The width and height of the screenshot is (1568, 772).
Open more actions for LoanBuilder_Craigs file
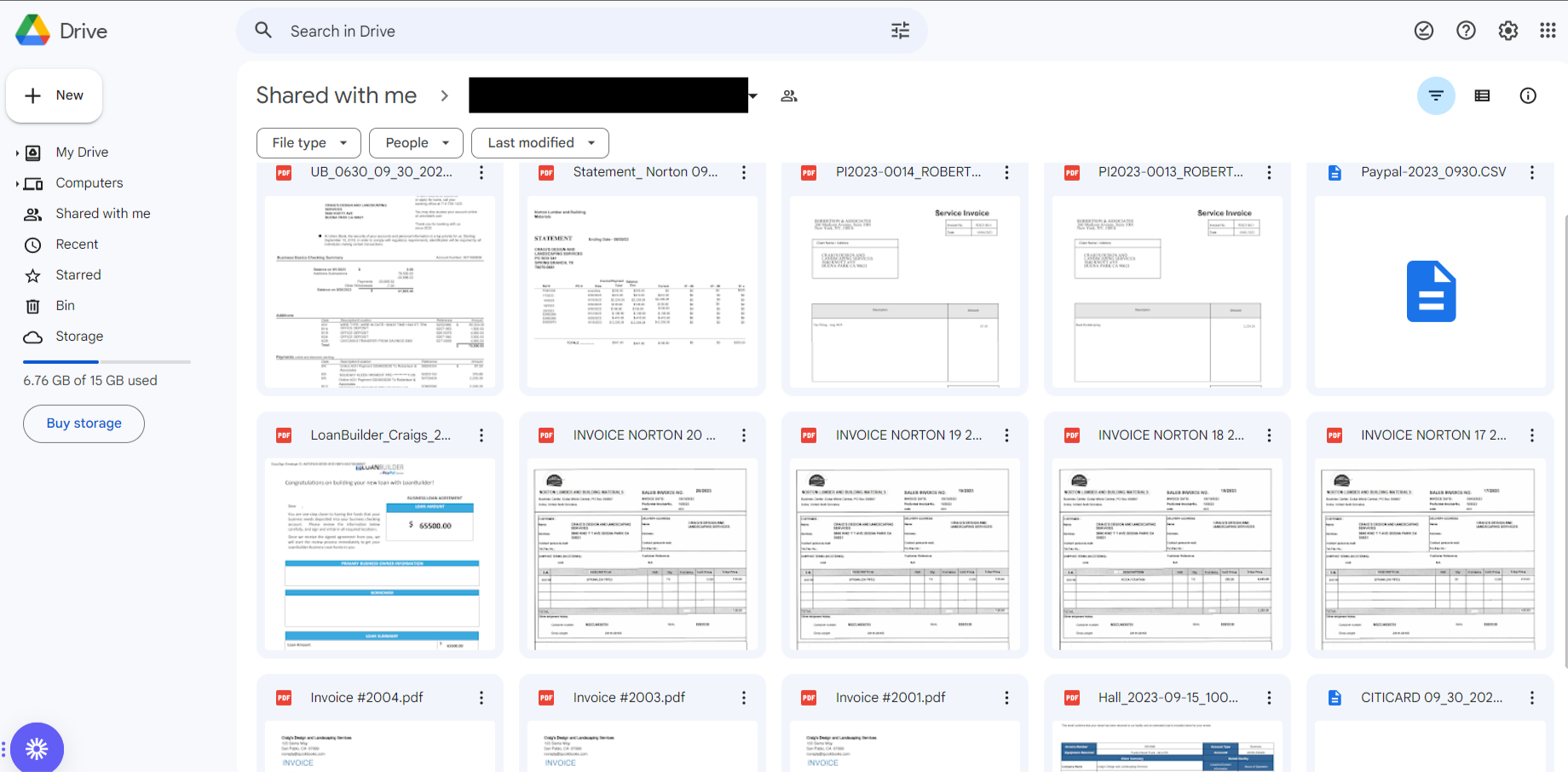481,435
